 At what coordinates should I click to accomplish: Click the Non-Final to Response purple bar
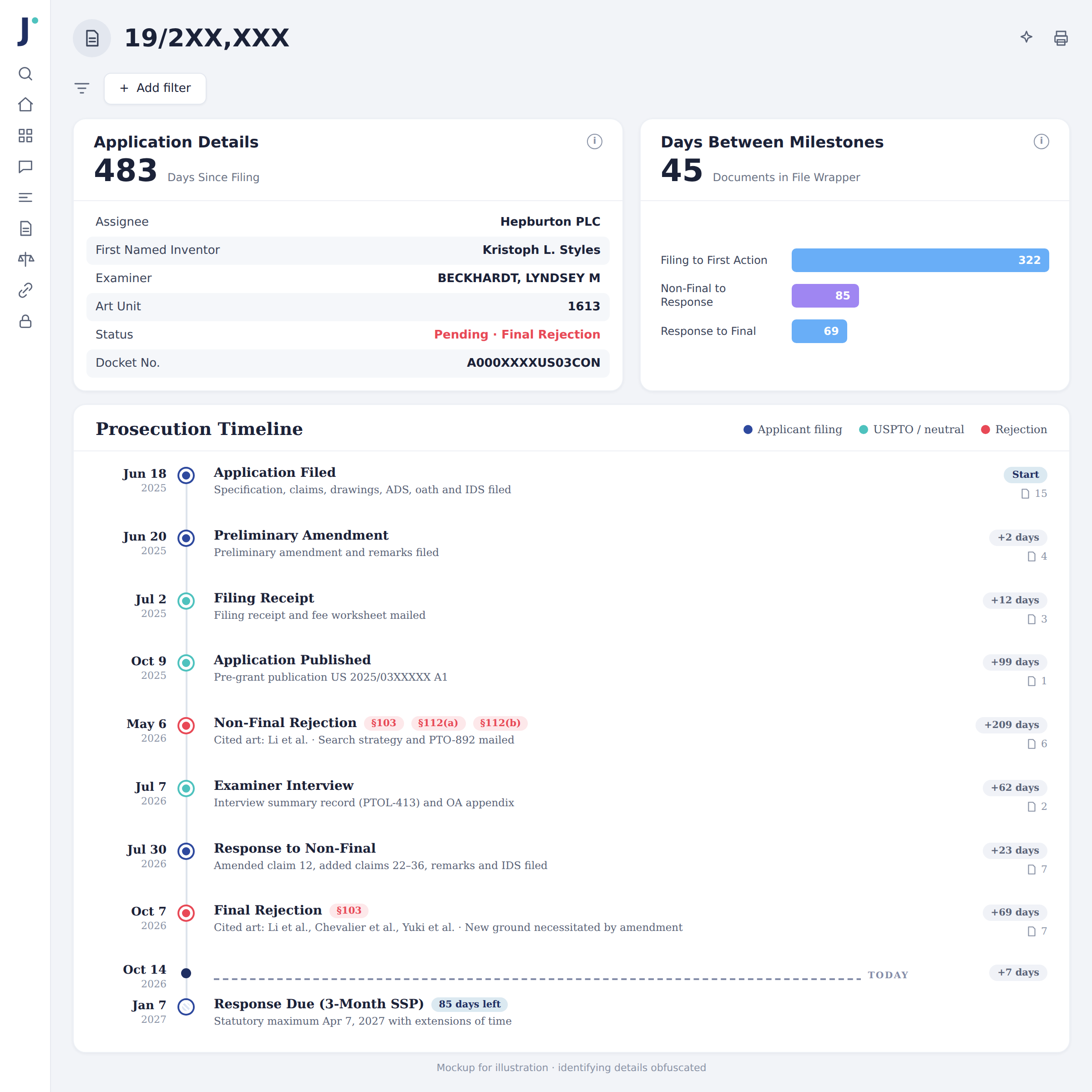coord(825,296)
